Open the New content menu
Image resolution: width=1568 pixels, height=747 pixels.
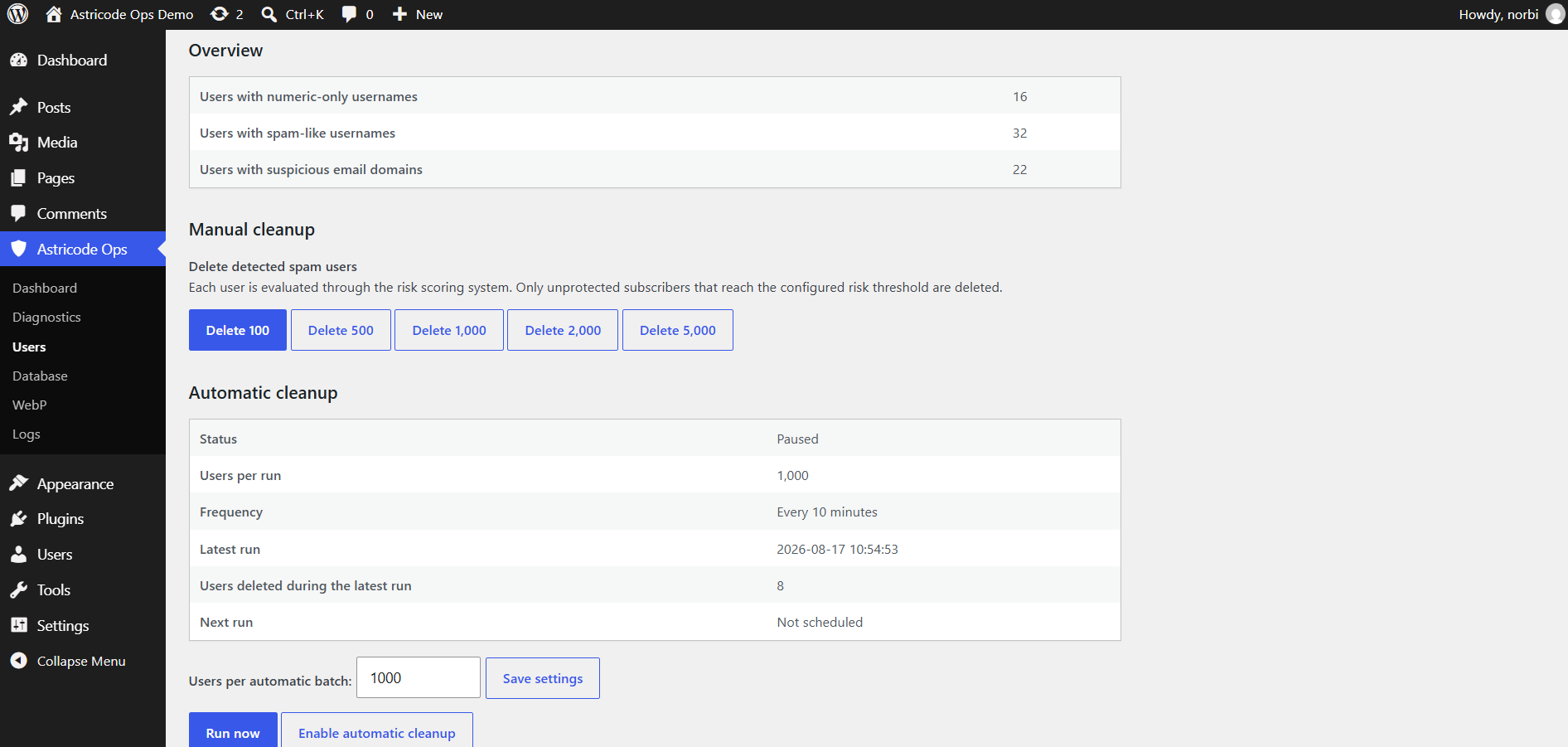[417, 14]
